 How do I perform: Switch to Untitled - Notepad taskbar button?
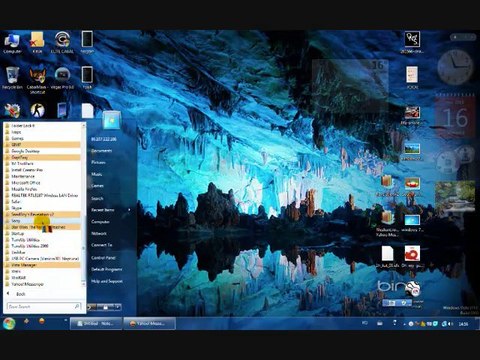96,323
